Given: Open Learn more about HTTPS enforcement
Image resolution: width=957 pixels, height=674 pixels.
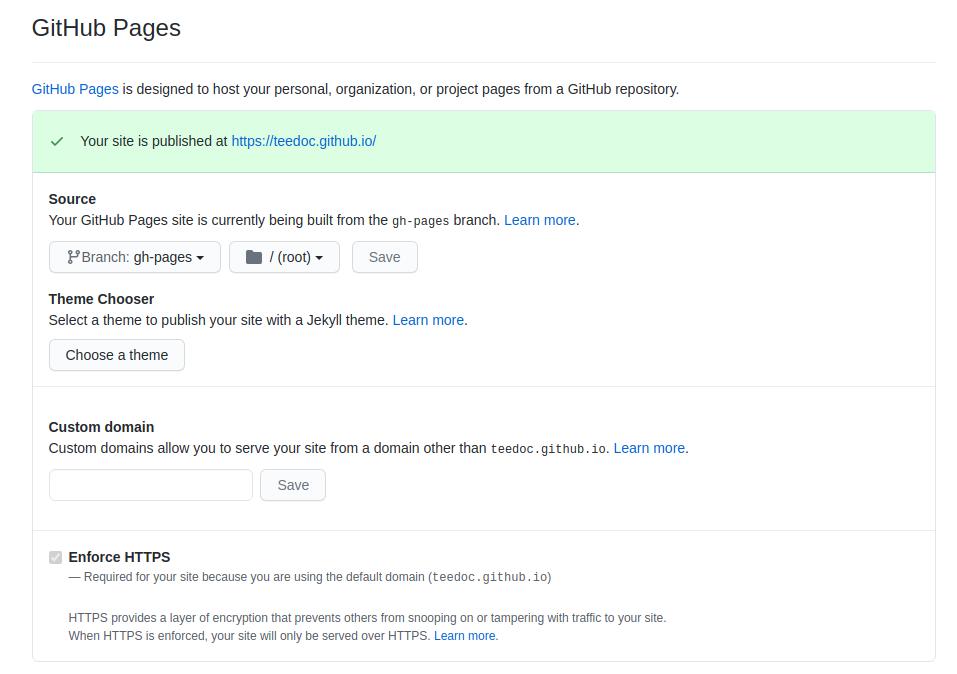Looking at the screenshot, I should point(464,635).
